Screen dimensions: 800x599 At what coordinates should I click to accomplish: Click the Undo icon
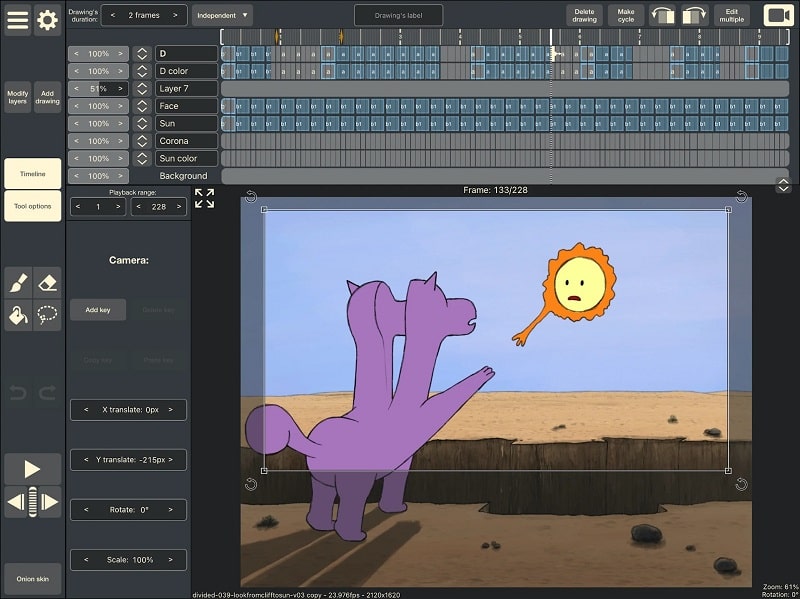pyautogui.click(x=17, y=390)
